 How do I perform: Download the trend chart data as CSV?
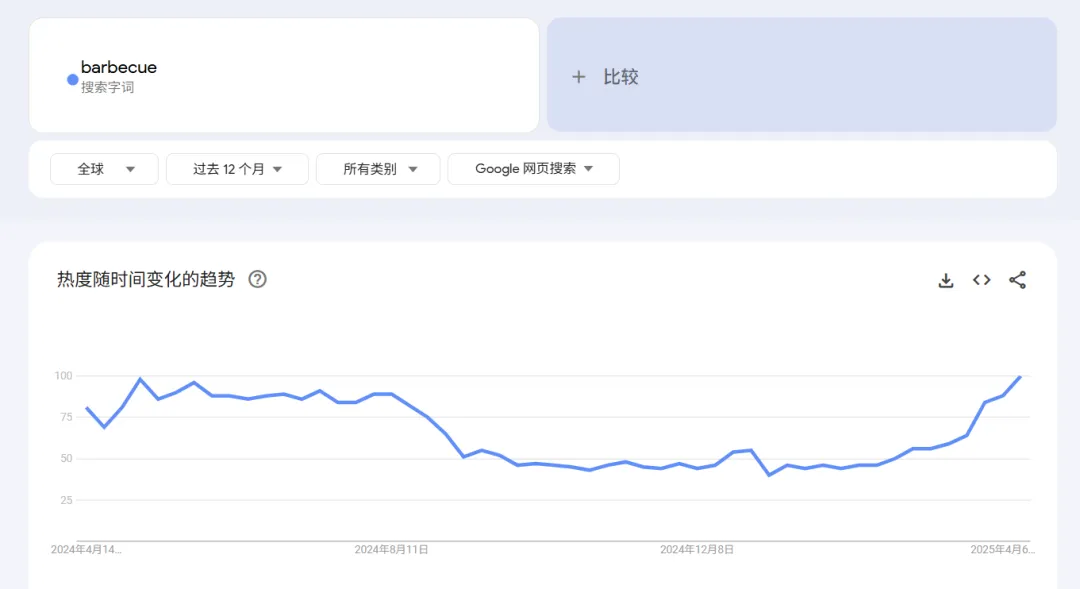[946, 280]
